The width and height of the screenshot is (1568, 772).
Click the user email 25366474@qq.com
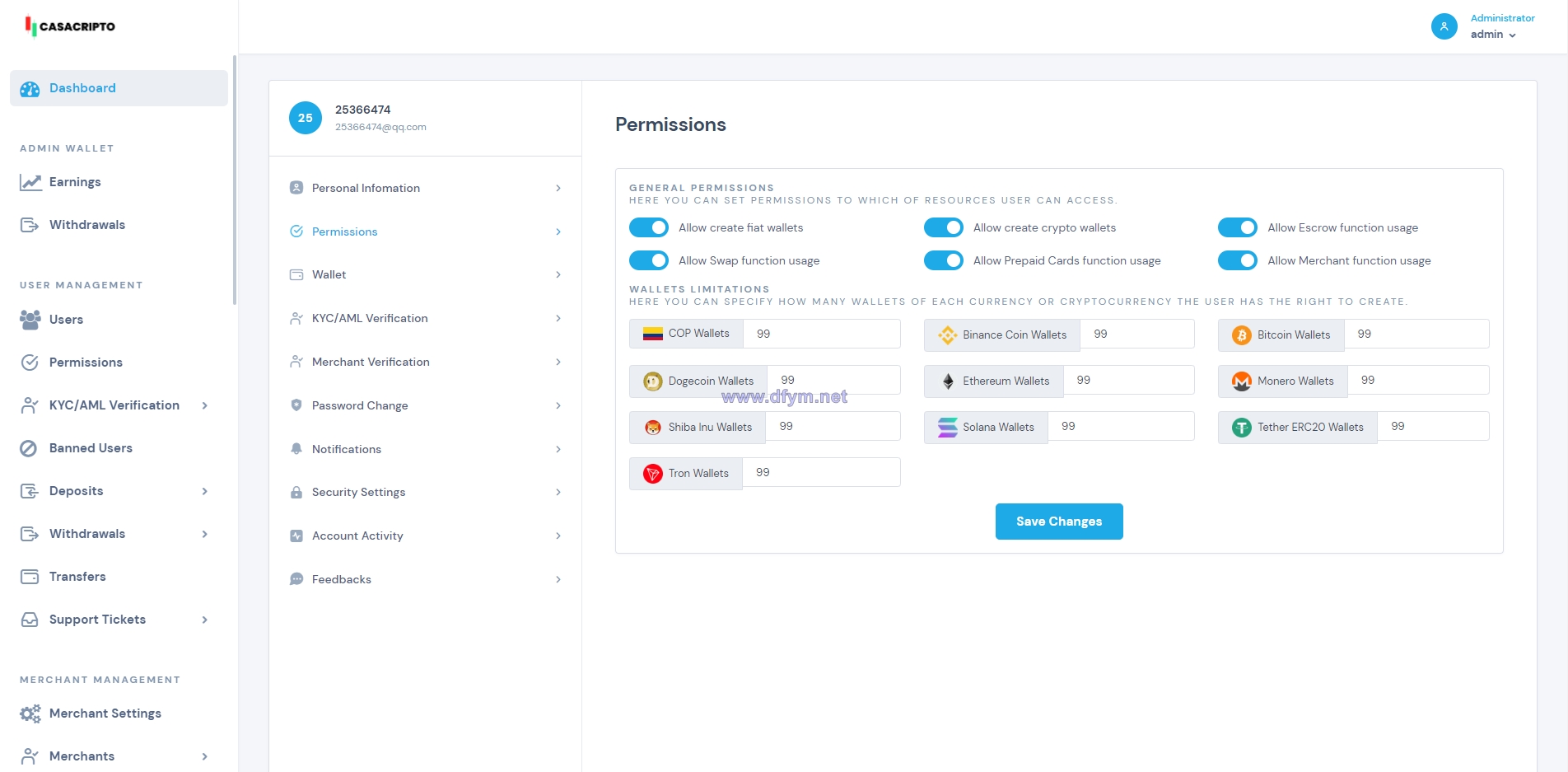pyautogui.click(x=380, y=127)
